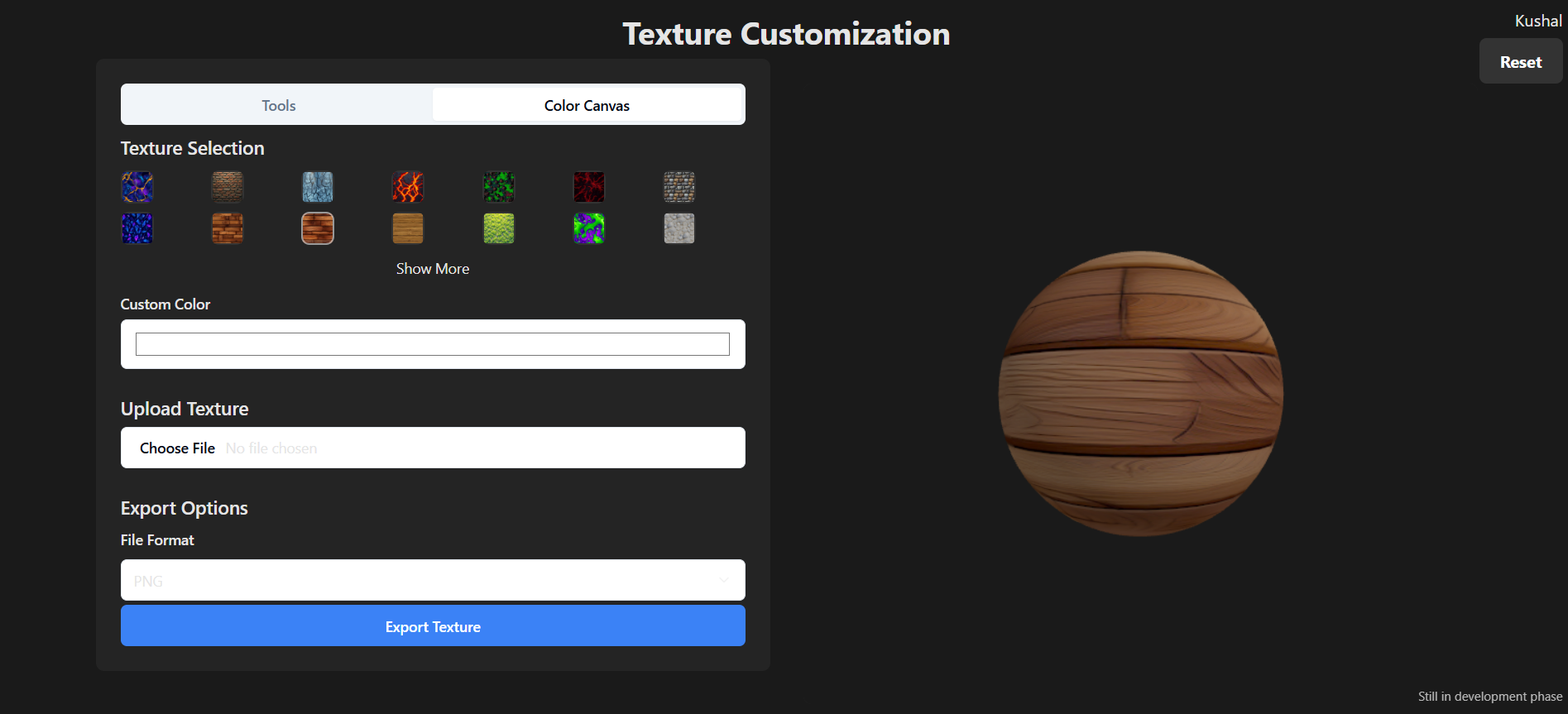Switch to the Tools tab

pyautogui.click(x=278, y=105)
